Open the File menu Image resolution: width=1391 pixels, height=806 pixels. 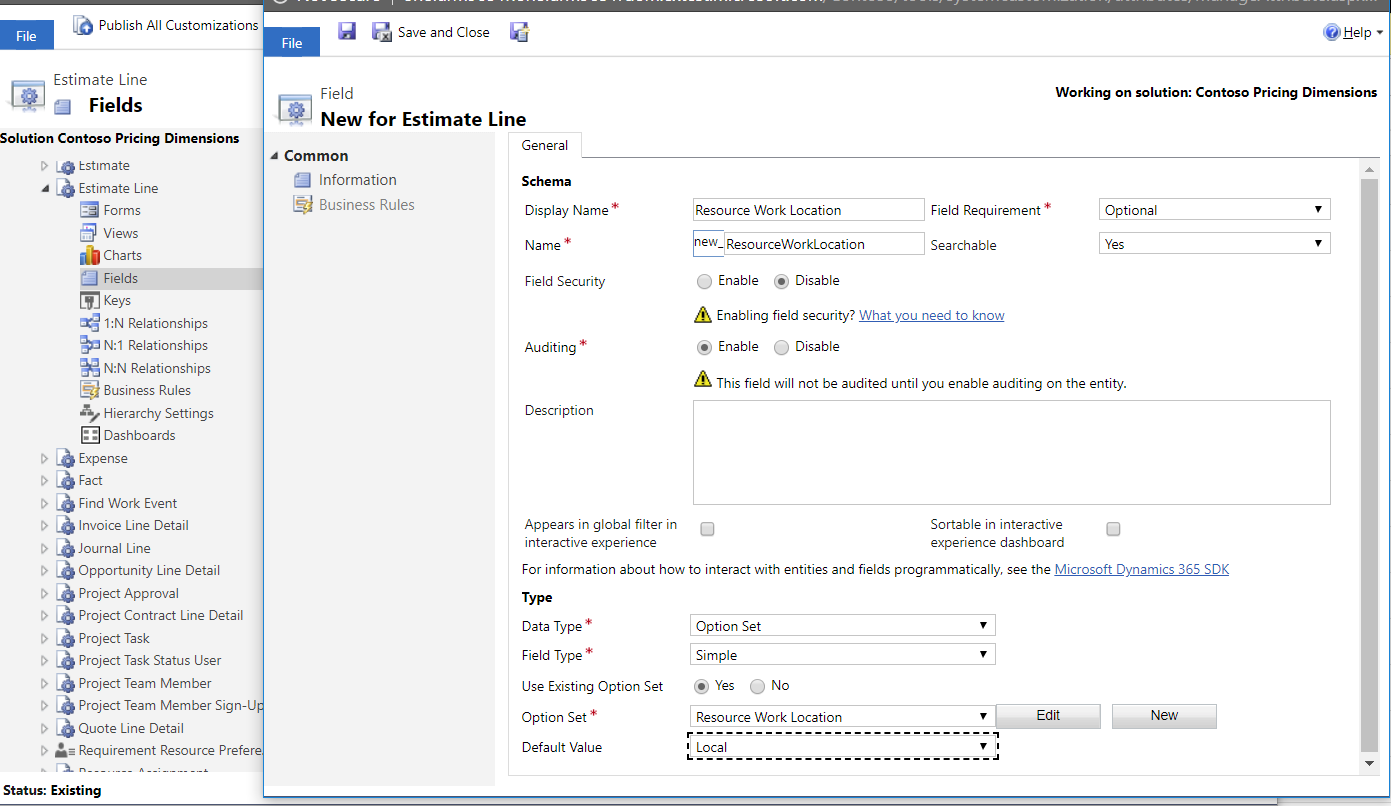pyautogui.click(x=291, y=43)
